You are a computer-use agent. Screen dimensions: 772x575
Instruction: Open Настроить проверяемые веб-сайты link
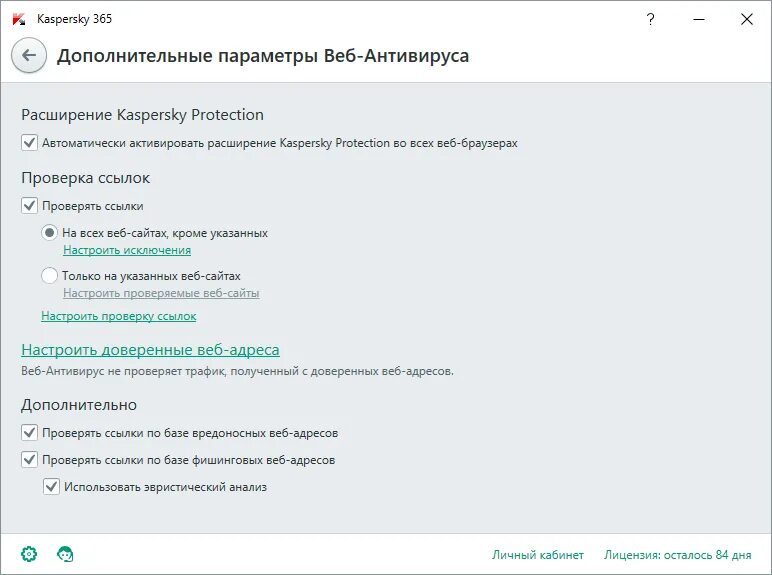(161, 293)
